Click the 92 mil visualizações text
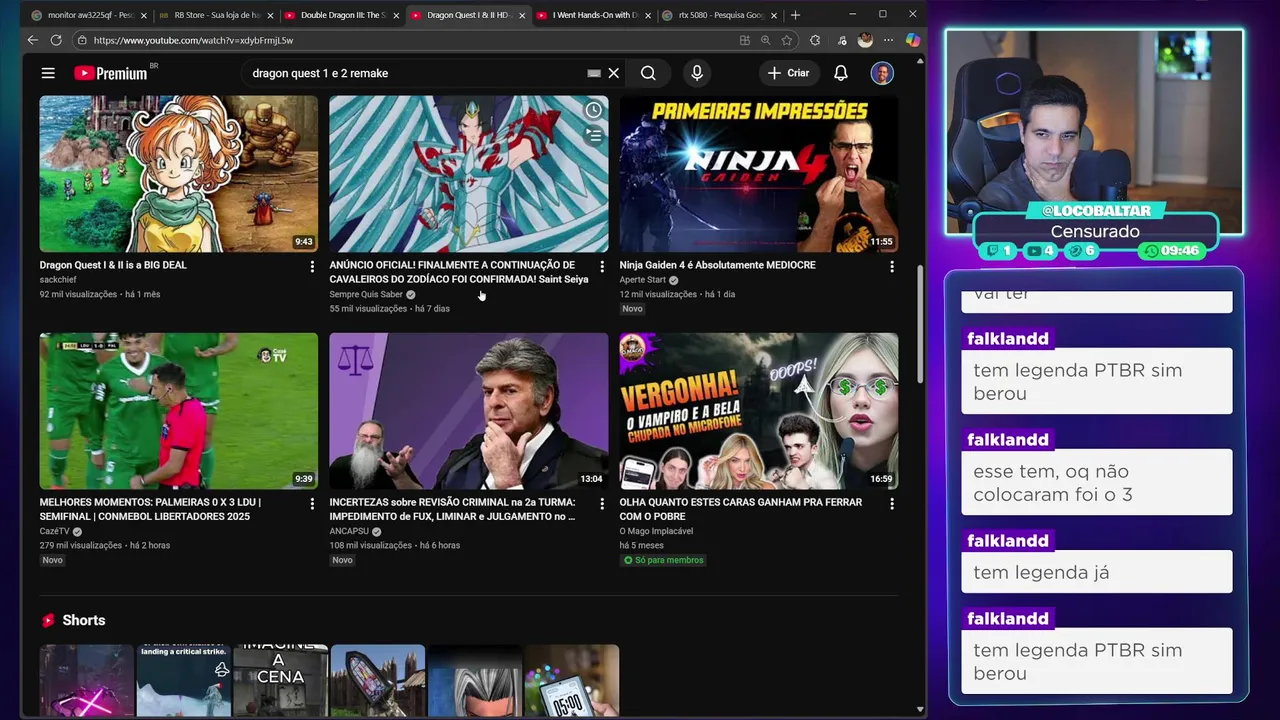The height and width of the screenshot is (720, 1280). click(78, 294)
